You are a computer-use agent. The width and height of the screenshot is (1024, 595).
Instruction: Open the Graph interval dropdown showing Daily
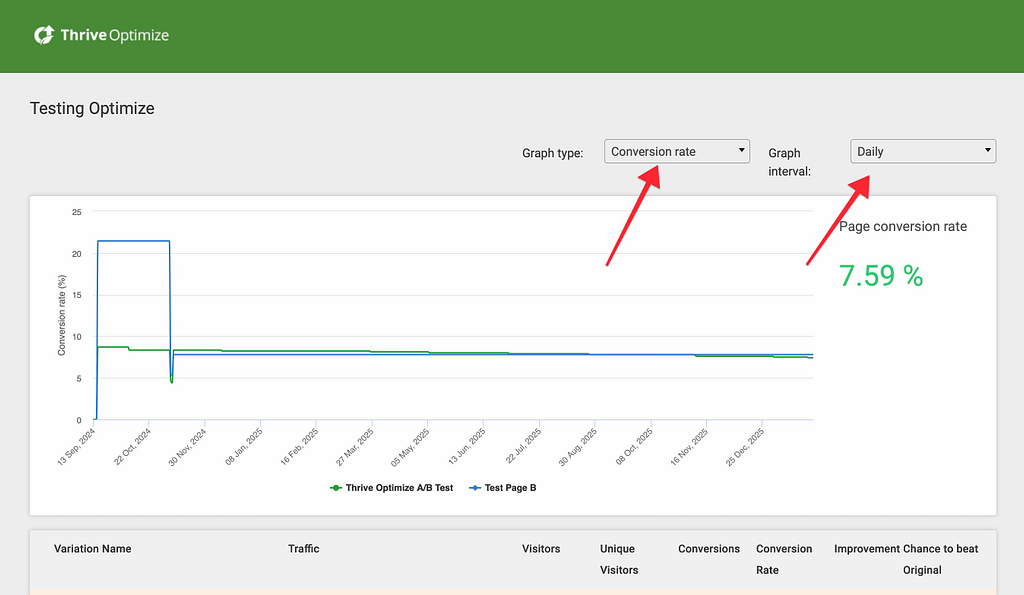[x=923, y=151]
